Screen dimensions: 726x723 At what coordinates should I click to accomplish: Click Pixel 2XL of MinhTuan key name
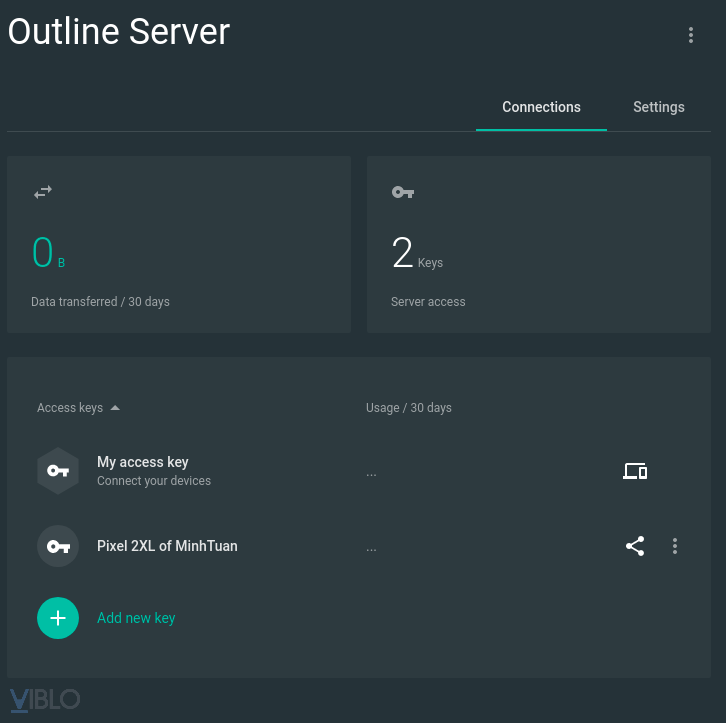(167, 546)
